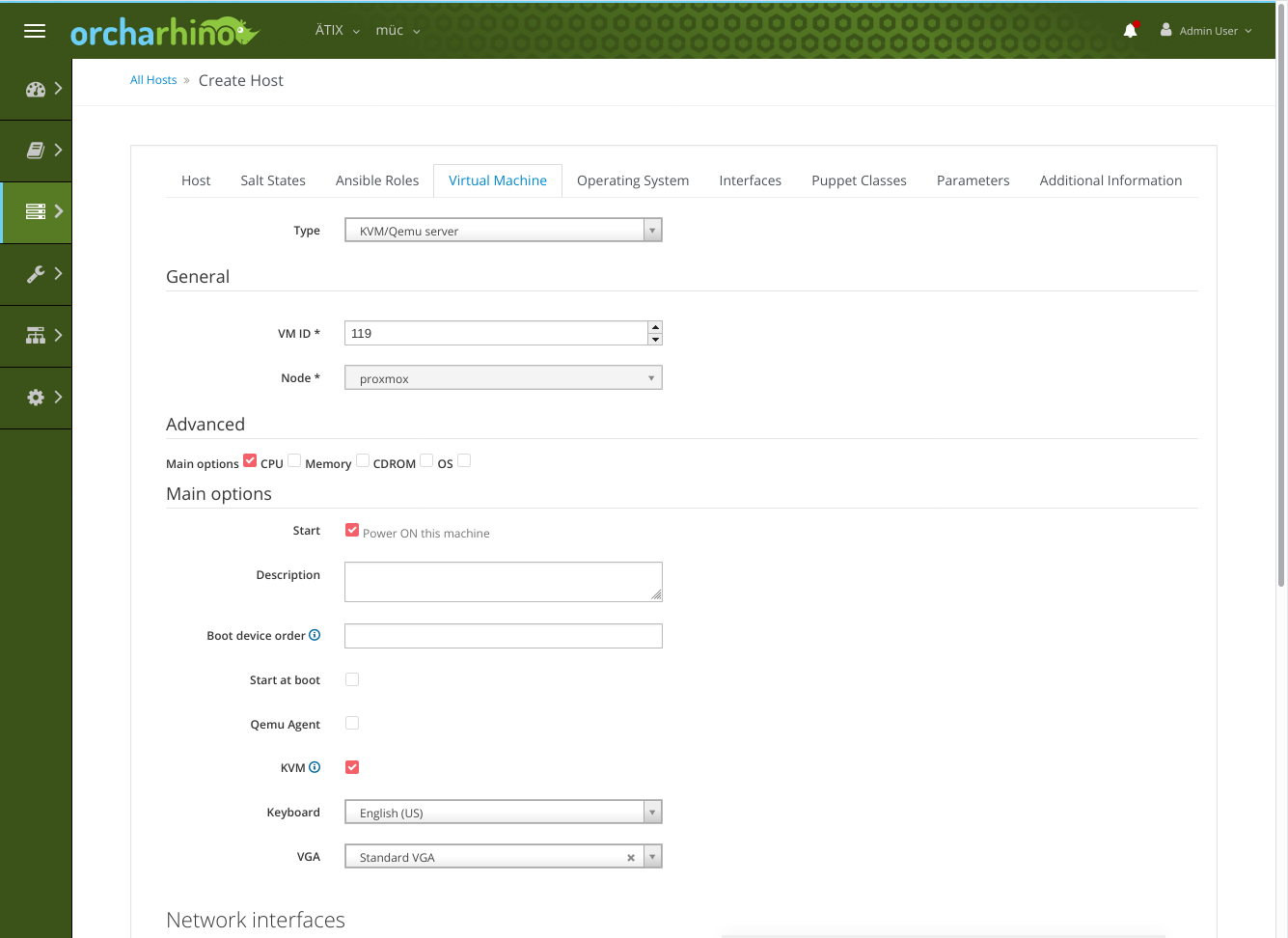The image size is (1288, 938).
Task: Open the müc location dropdown
Action: 398,31
